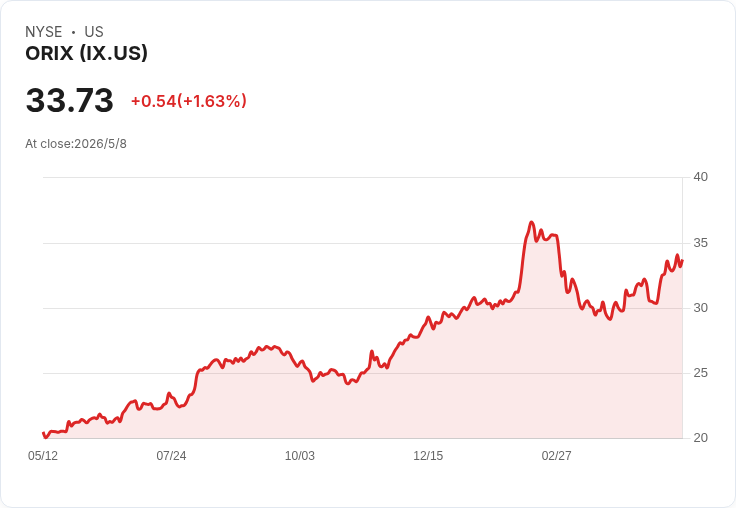736x508 pixels.
Task: Click the 20 price axis label
Action: click(x=701, y=438)
